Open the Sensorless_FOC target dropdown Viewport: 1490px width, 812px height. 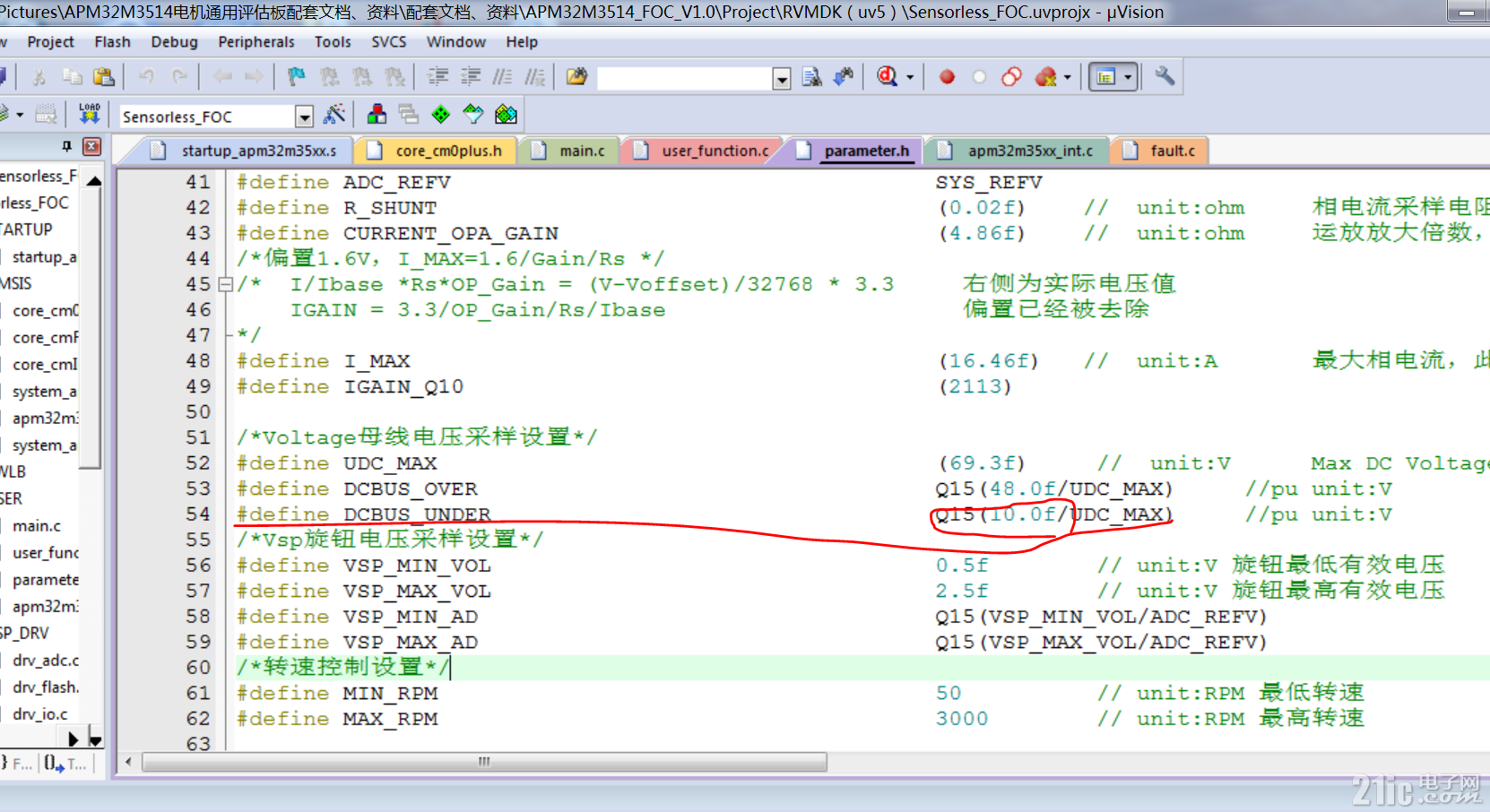(x=305, y=117)
